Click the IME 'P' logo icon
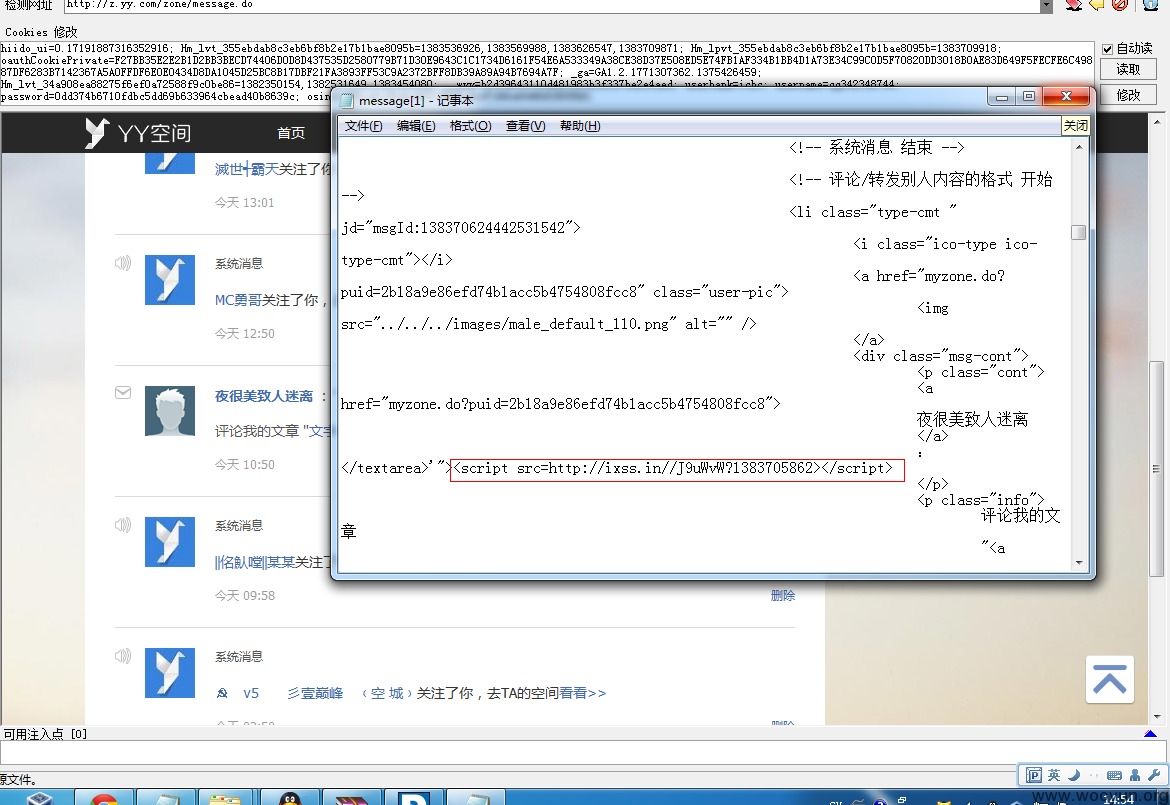The height and width of the screenshot is (805, 1170). click(1033, 775)
